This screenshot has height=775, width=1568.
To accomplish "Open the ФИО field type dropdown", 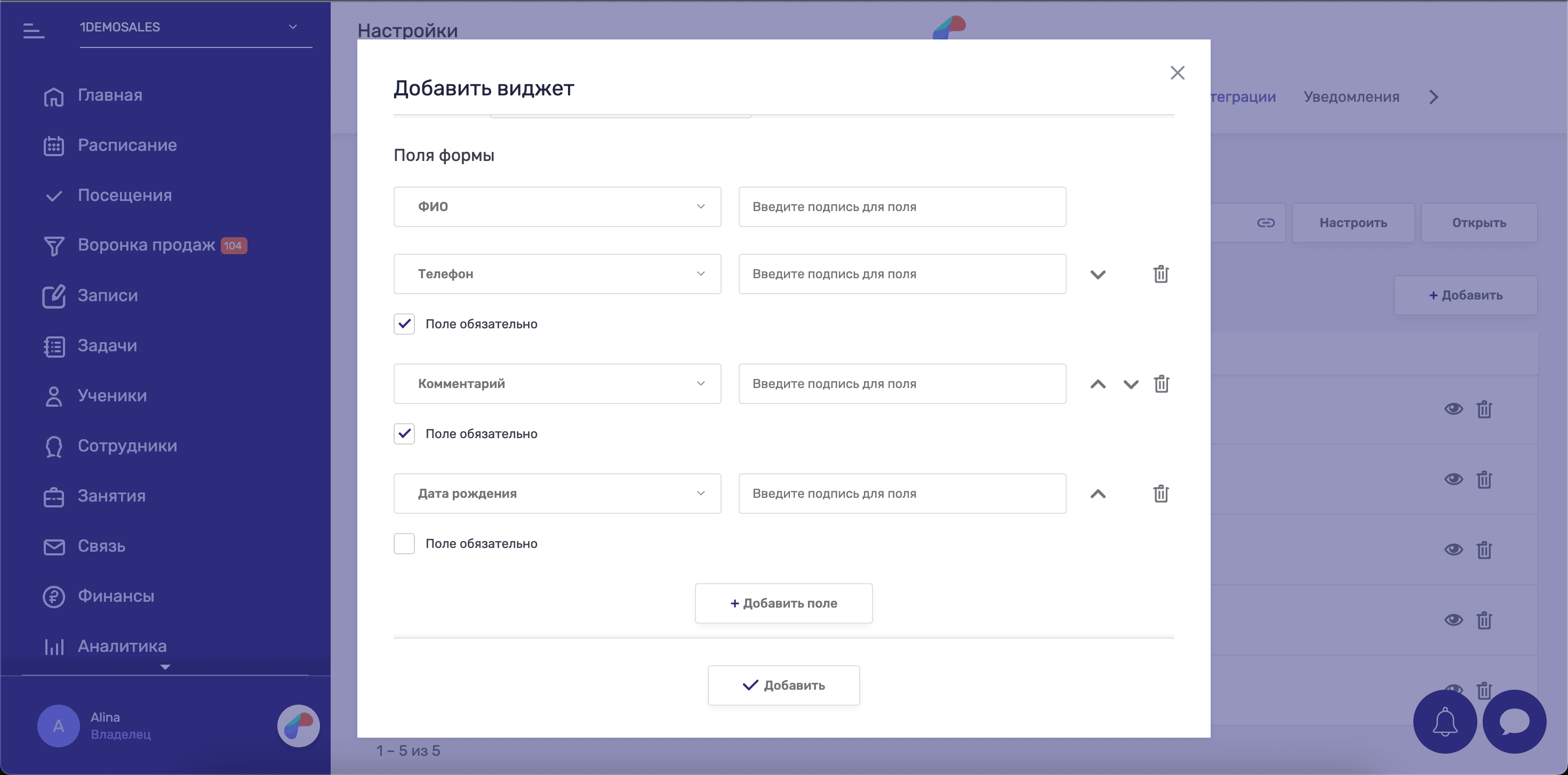I will tap(557, 207).
